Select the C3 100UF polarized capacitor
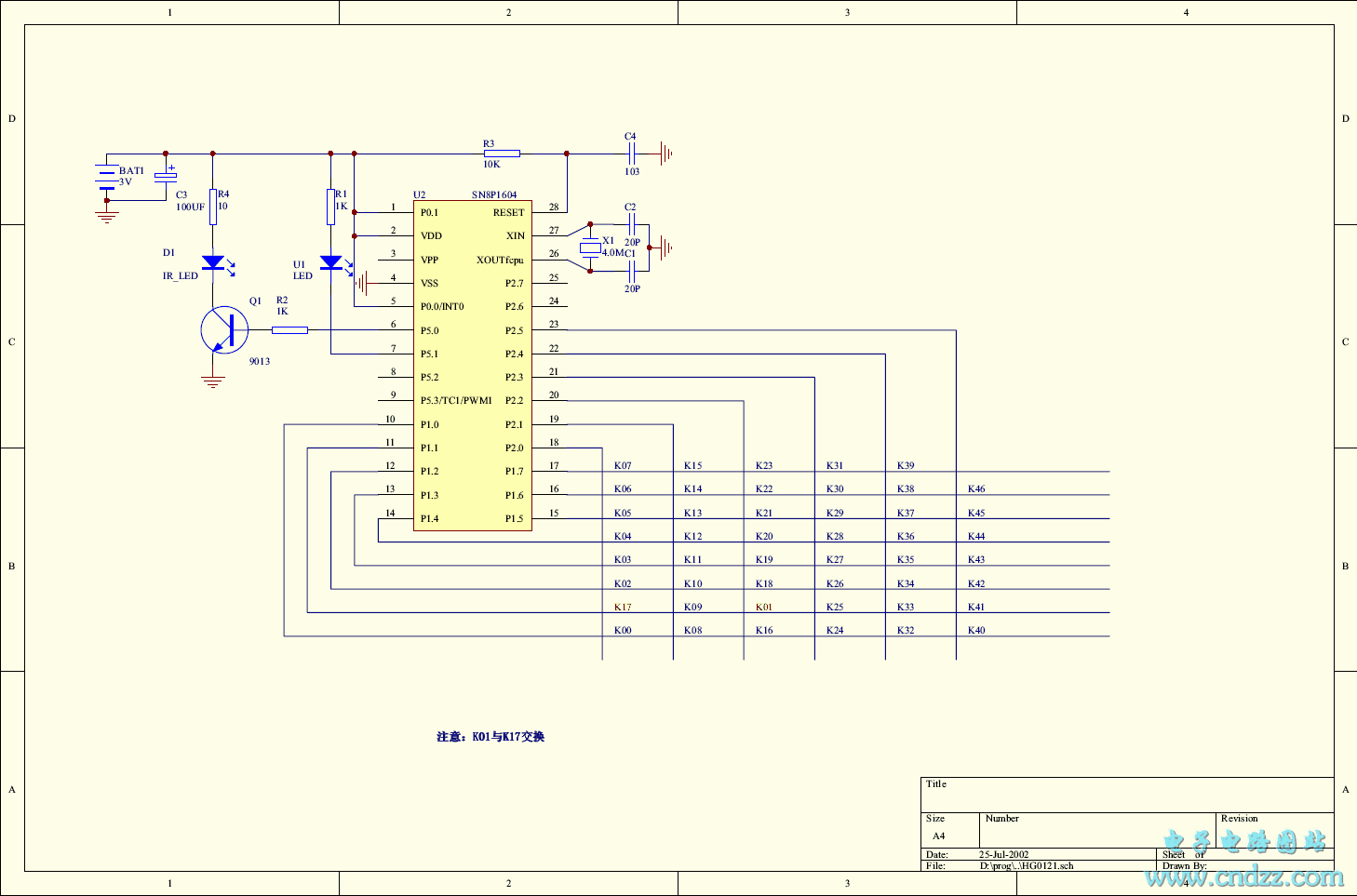1357x896 pixels. [166, 177]
